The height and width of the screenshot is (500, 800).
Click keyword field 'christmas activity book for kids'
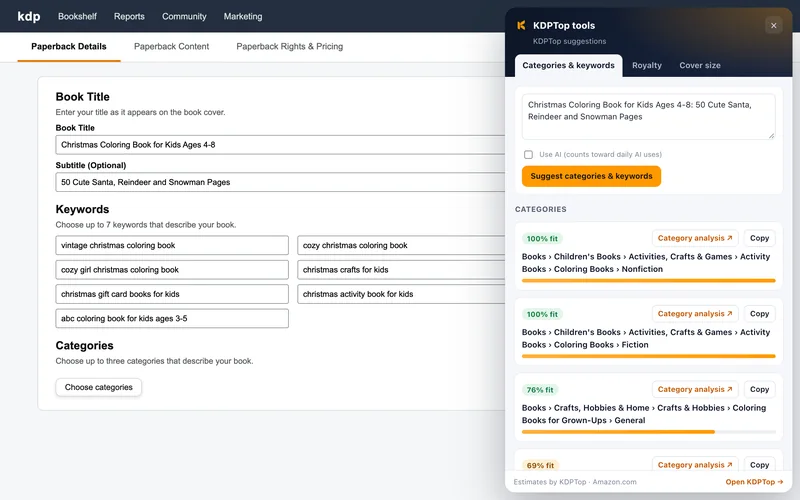tap(401, 294)
